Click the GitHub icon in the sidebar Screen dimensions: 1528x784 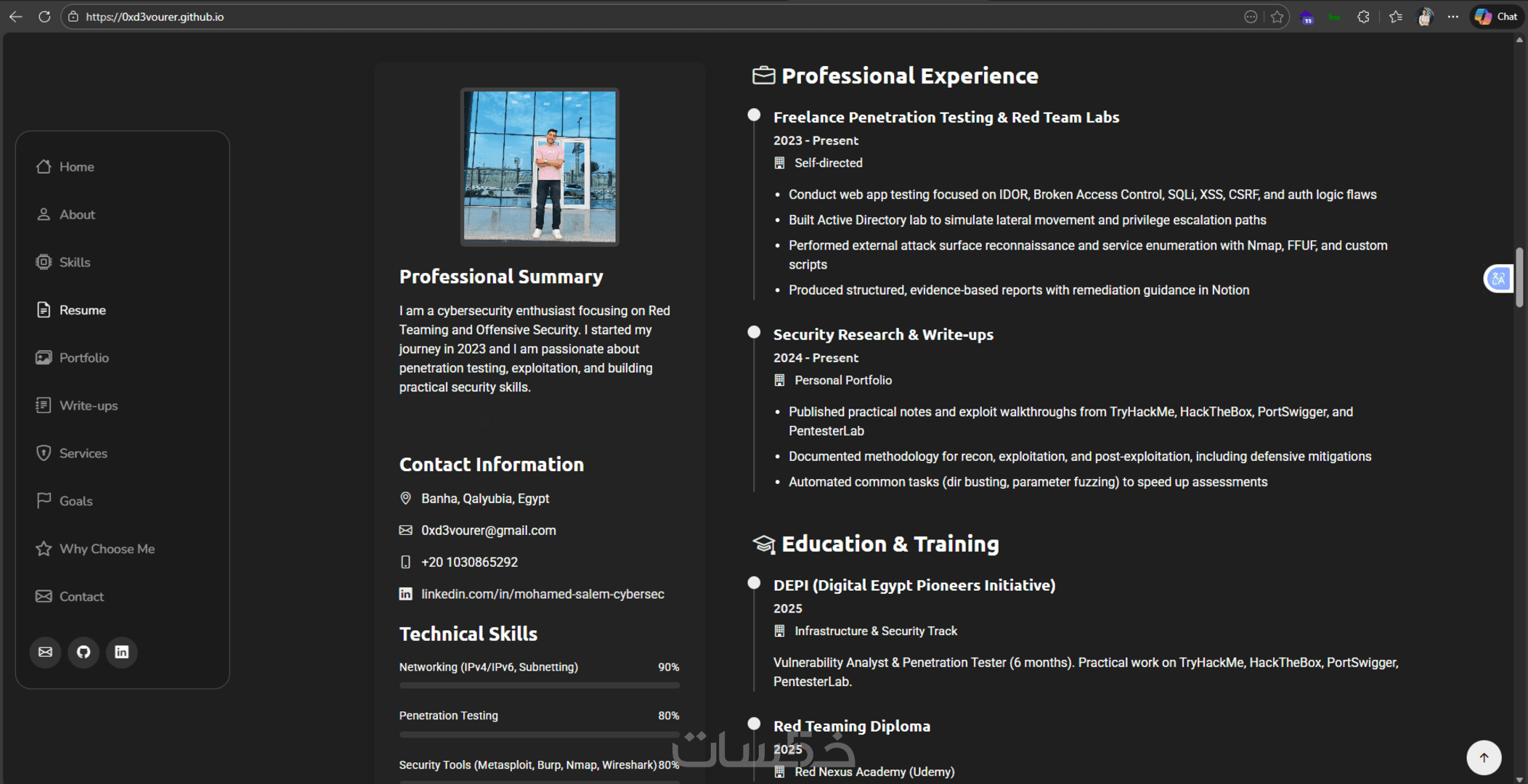84,652
